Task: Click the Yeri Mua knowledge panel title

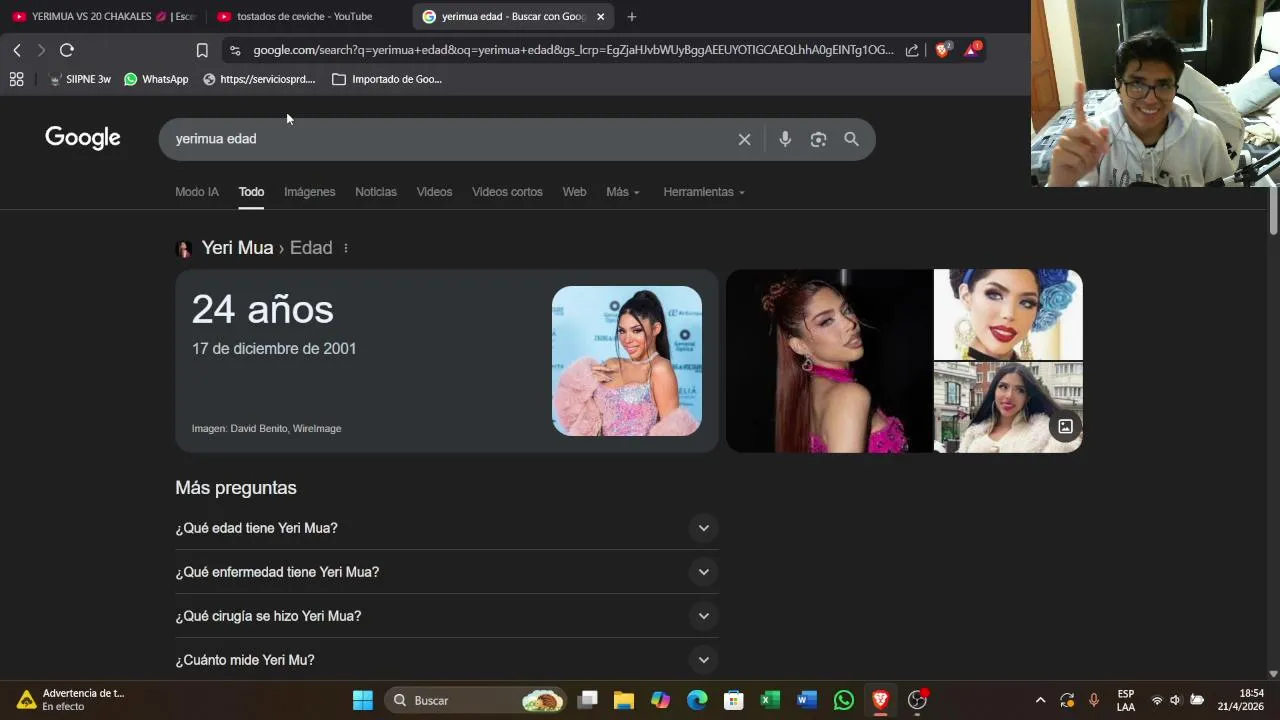Action: pyautogui.click(x=237, y=248)
